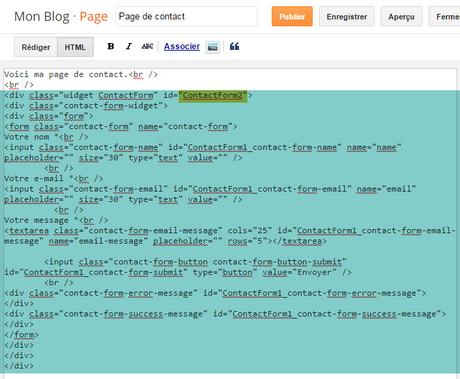Edit the page title field 'Page de contact'
Screen dimensions: 460x379
tap(186, 16)
